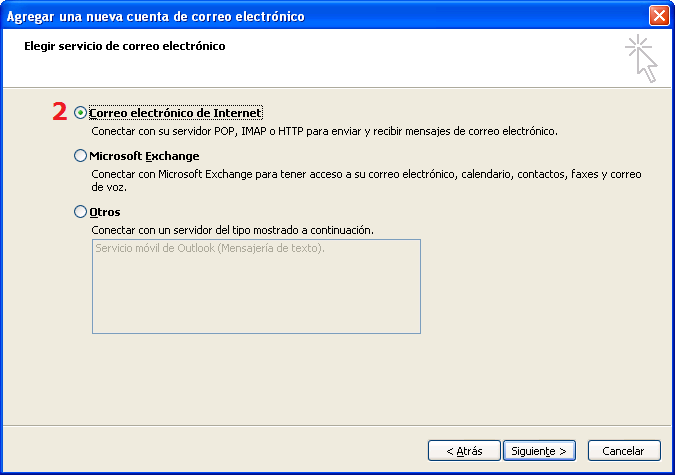Viewport: 675px width, 475px height.
Task: Click the Cancelar button
Action: tap(624, 450)
